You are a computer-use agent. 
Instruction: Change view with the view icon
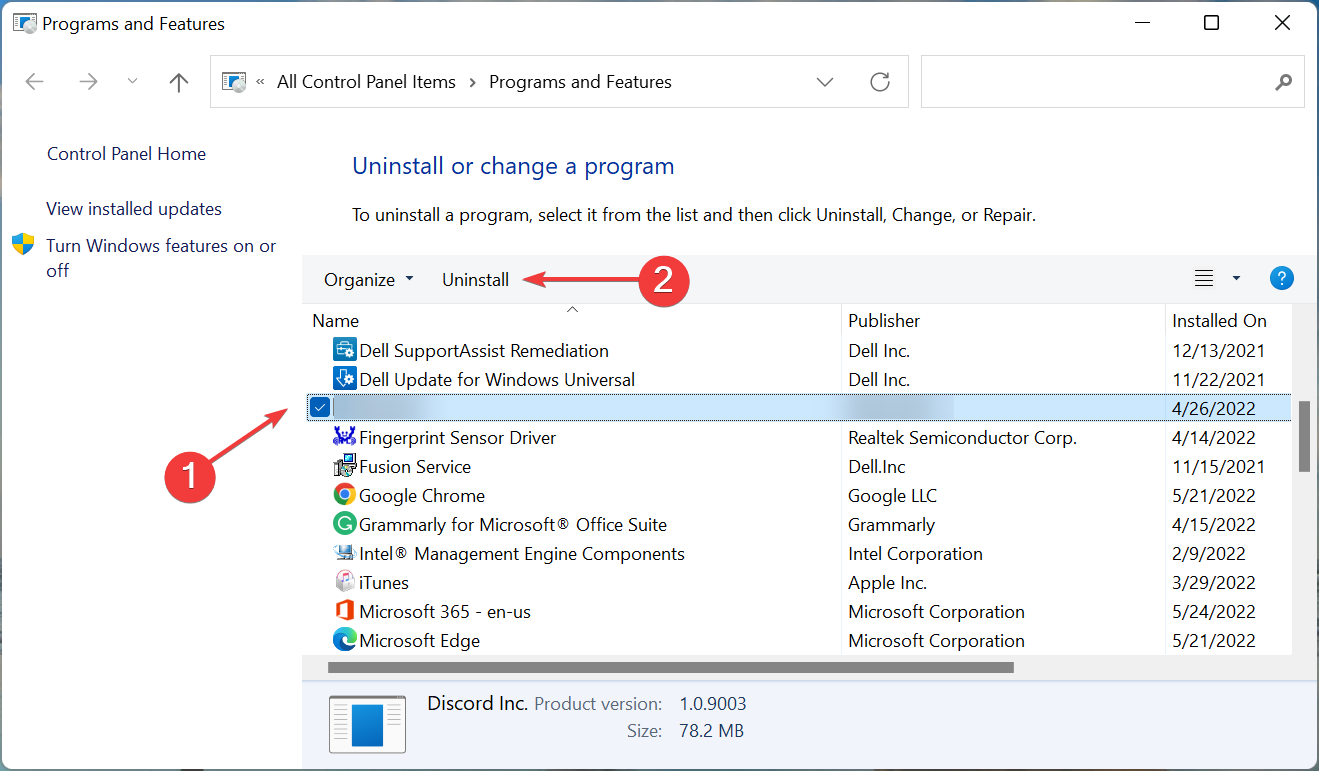[x=1204, y=279]
